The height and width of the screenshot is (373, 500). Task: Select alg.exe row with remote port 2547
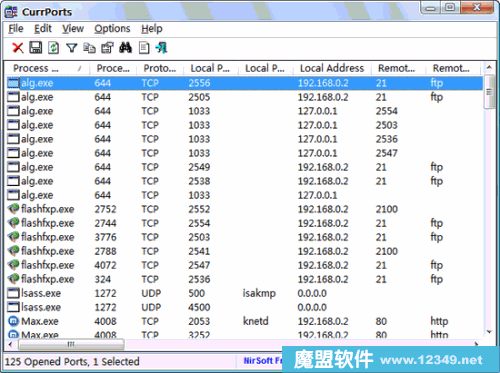click(245, 153)
